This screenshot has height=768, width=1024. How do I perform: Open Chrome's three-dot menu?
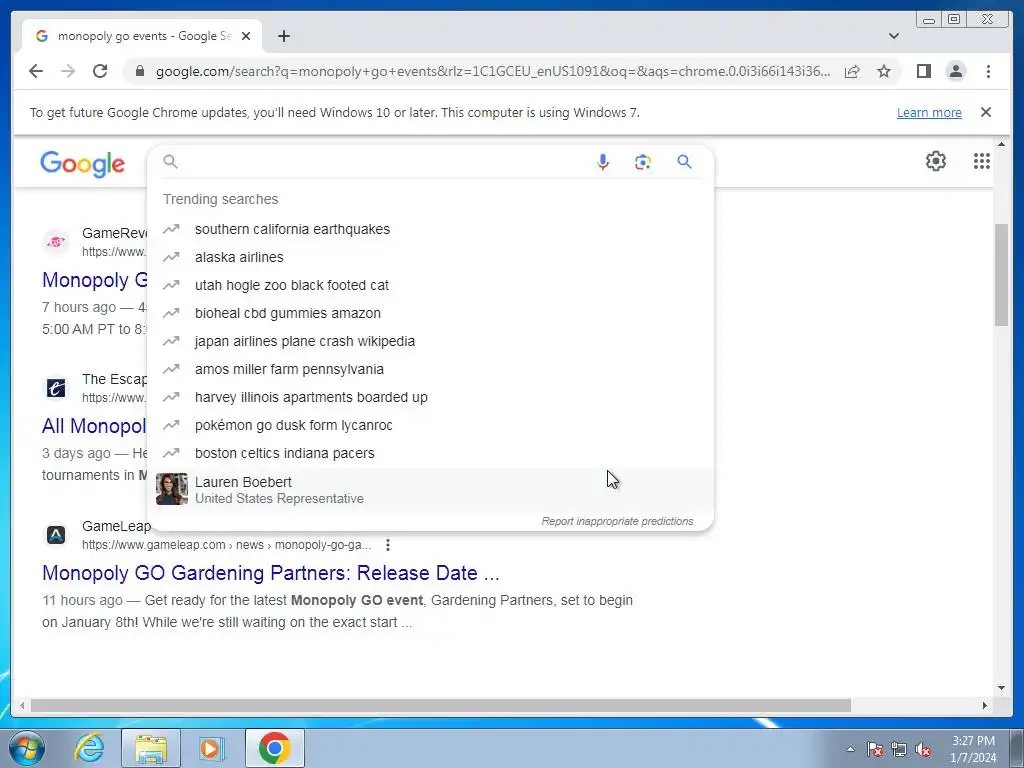988,71
